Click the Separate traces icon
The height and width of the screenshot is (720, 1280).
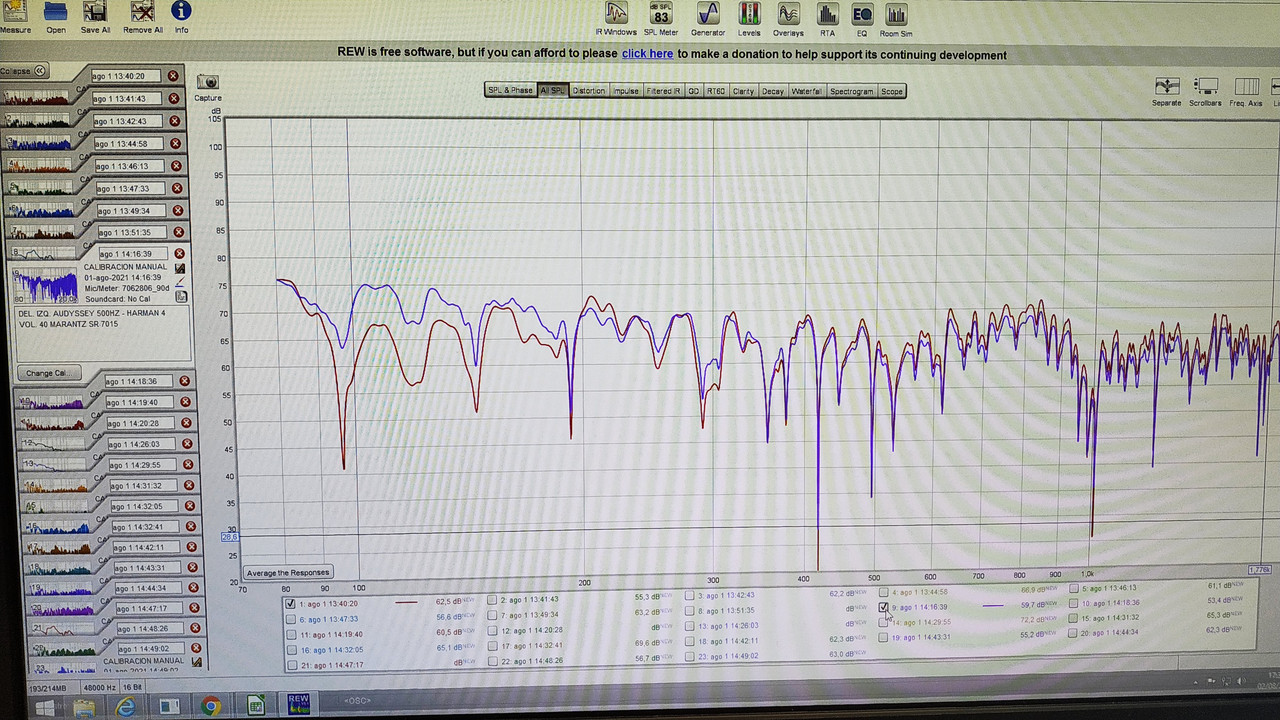point(1167,86)
